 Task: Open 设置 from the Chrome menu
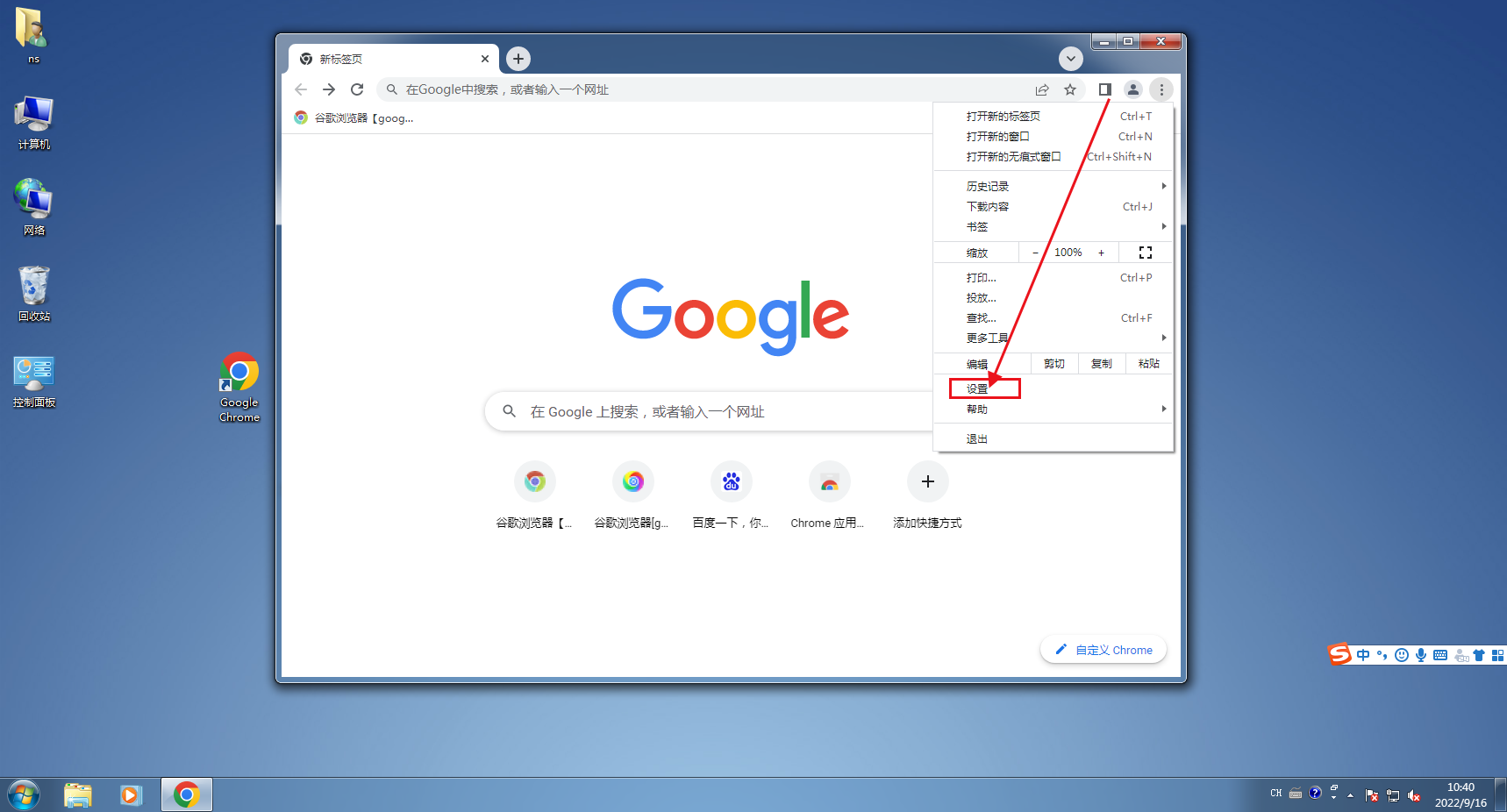[1053, 388]
